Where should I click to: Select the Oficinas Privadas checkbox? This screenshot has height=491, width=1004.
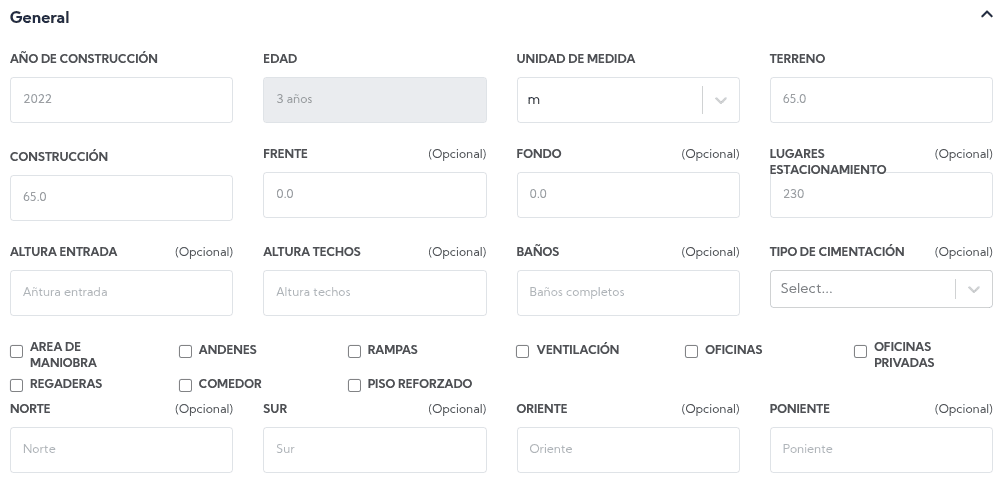(860, 352)
